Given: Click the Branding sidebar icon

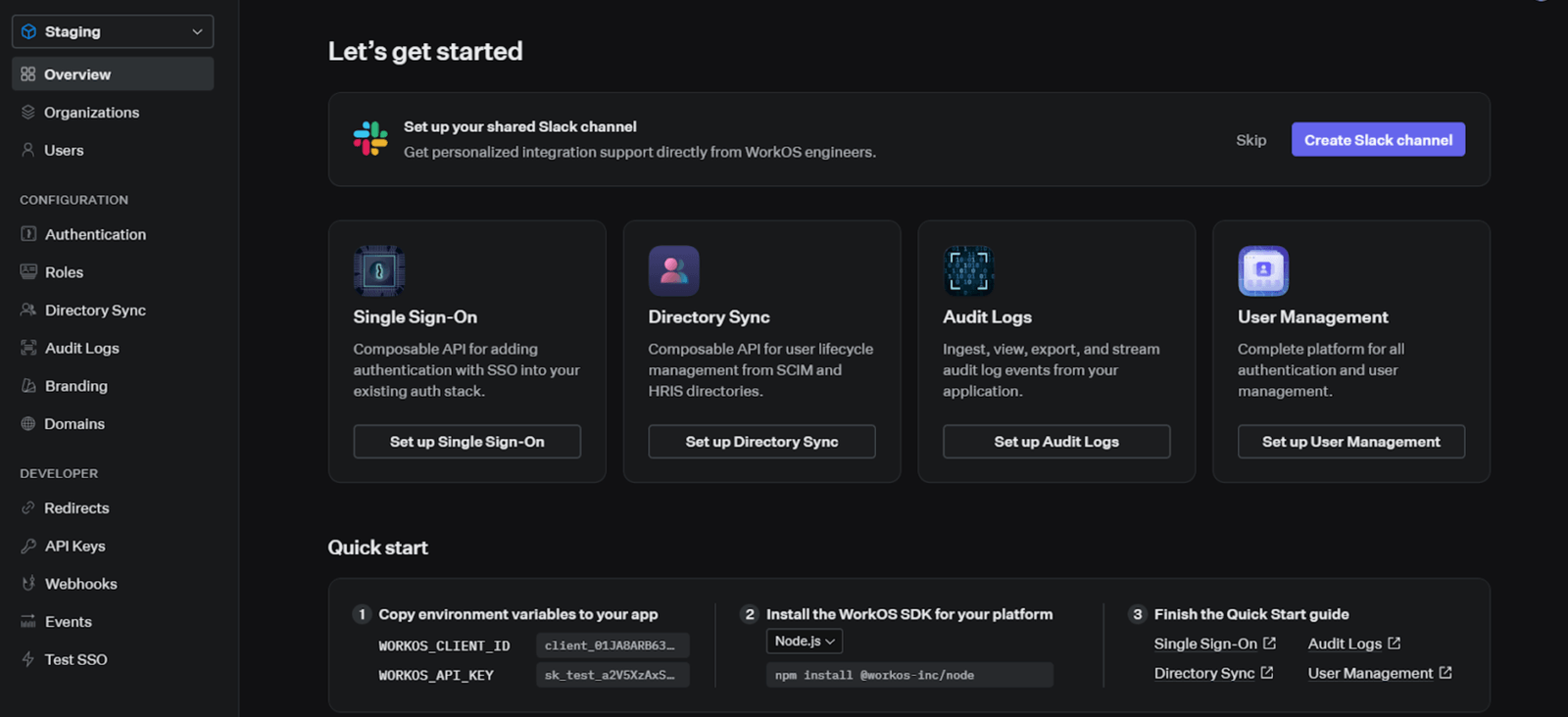Looking at the screenshot, I should [28, 386].
